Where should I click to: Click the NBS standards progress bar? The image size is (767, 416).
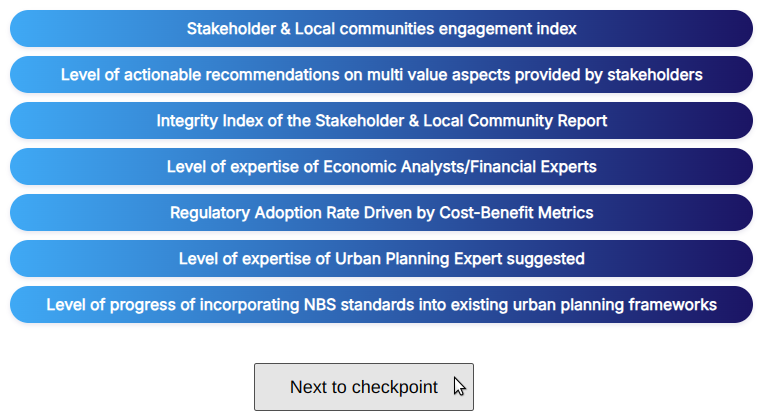click(x=381, y=304)
